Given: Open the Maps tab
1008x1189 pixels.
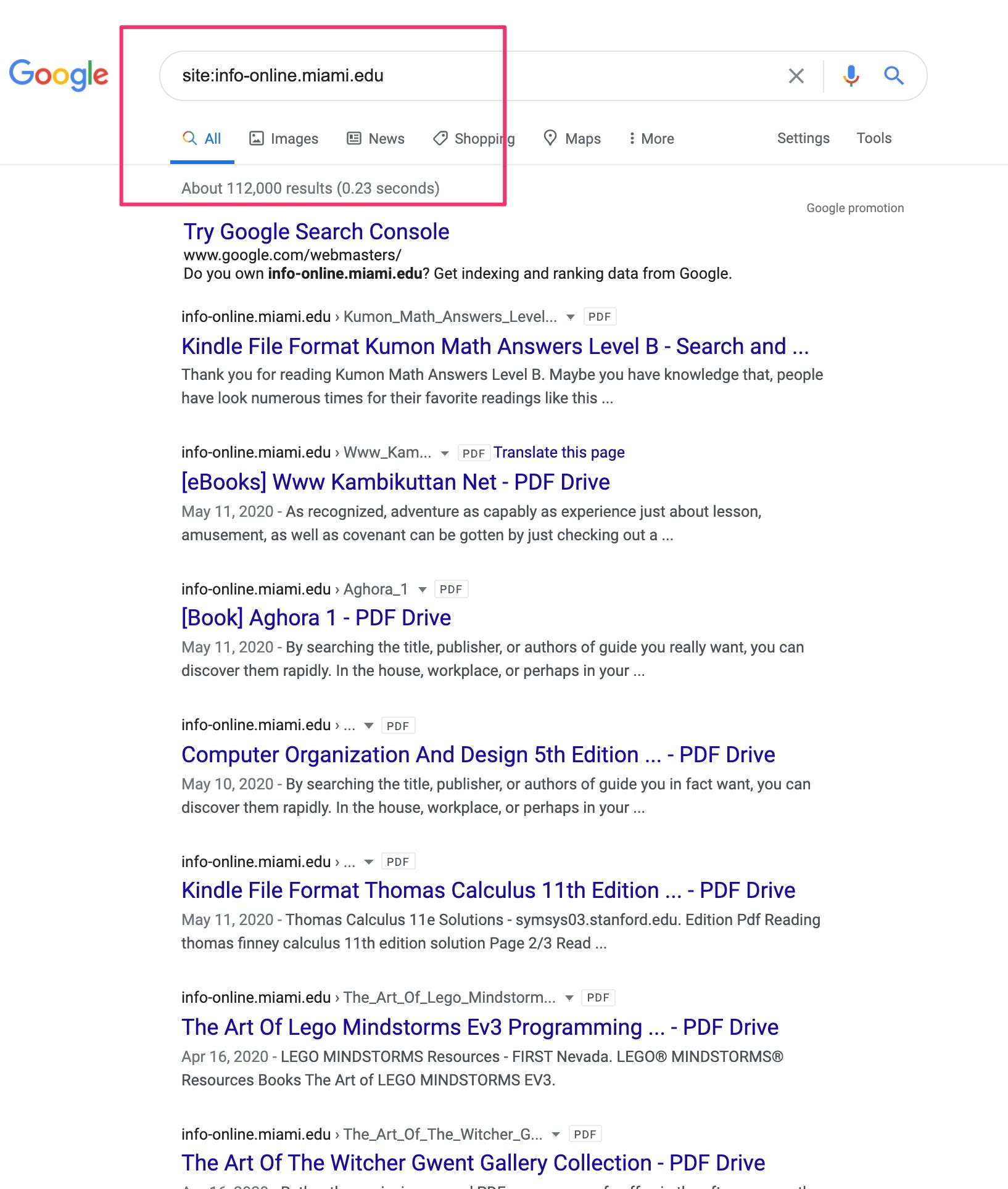Looking at the screenshot, I should pos(572,139).
